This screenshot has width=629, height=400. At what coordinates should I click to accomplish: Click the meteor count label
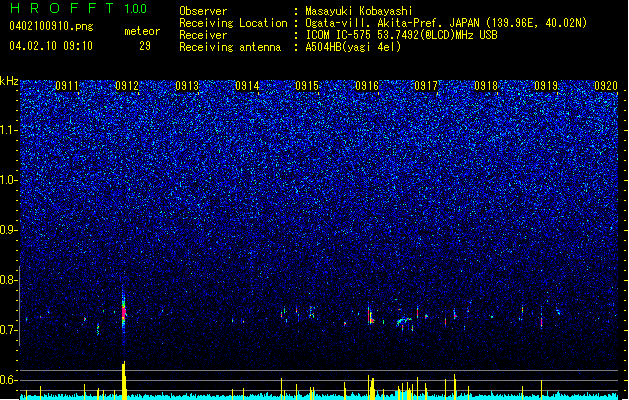coord(142,31)
